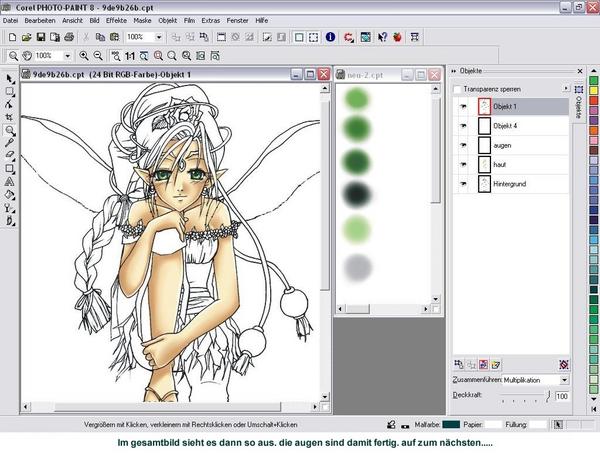
Task: Open the Objekt menu
Action: [x=168, y=21]
